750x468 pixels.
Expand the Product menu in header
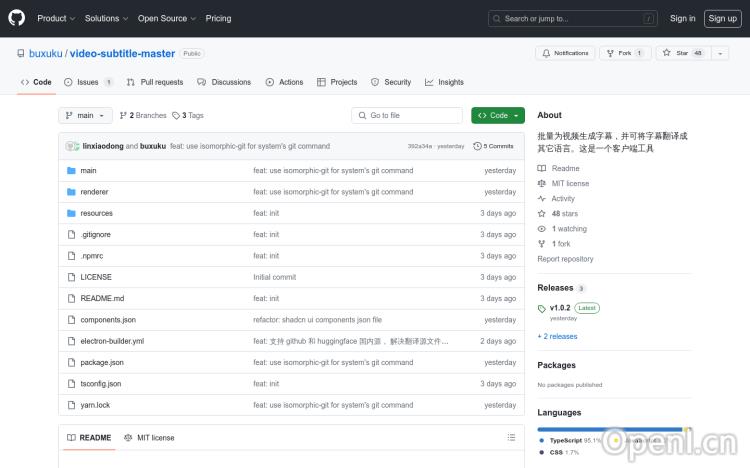click(x=55, y=18)
